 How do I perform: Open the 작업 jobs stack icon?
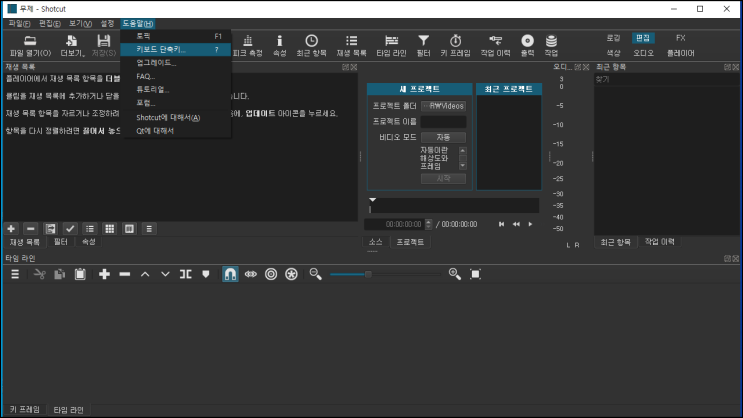click(x=551, y=46)
